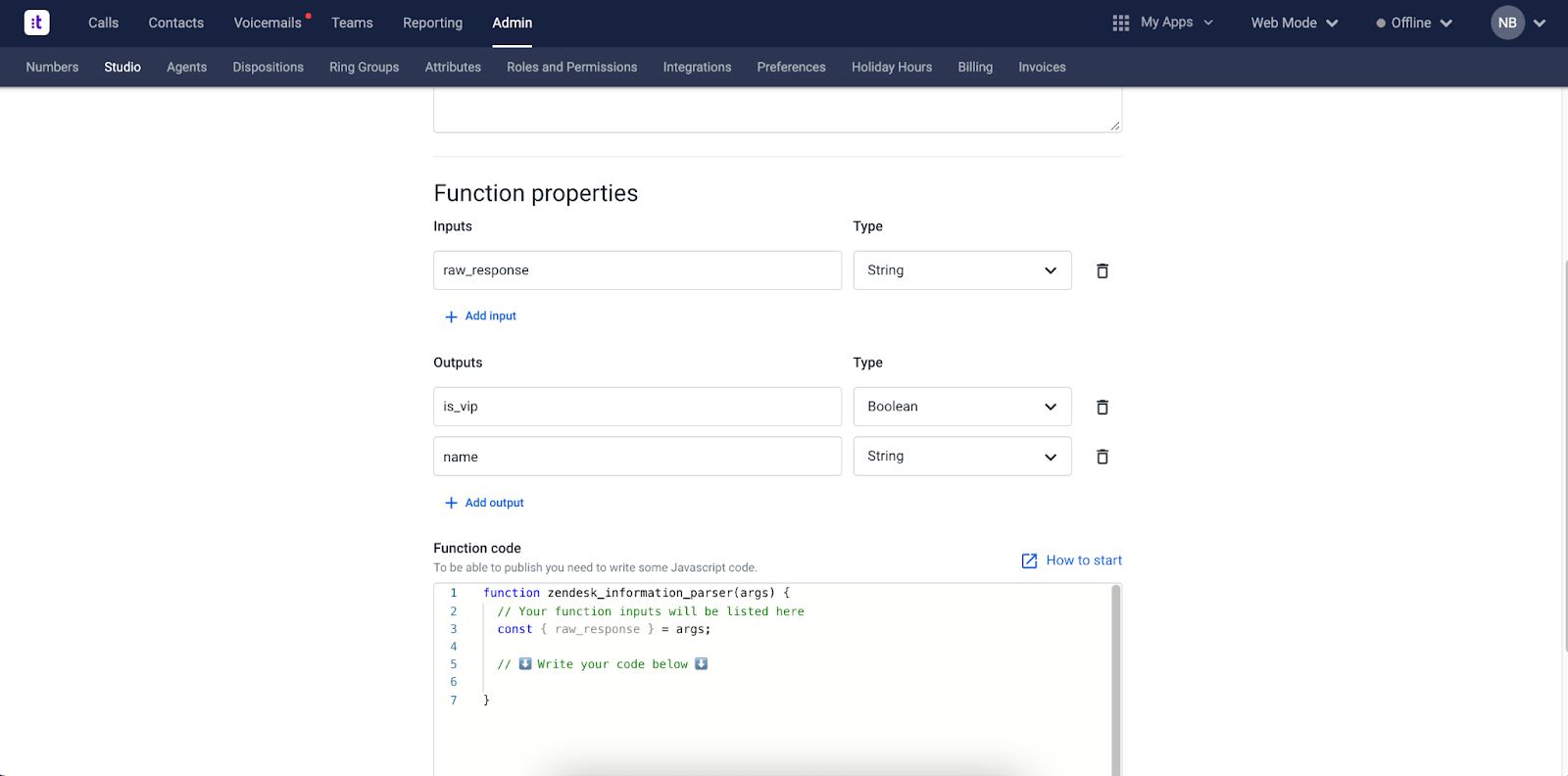This screenshot has width=1568, height=776.
Task: Expand the user account chevron
Action: [x=1540, y=24]
